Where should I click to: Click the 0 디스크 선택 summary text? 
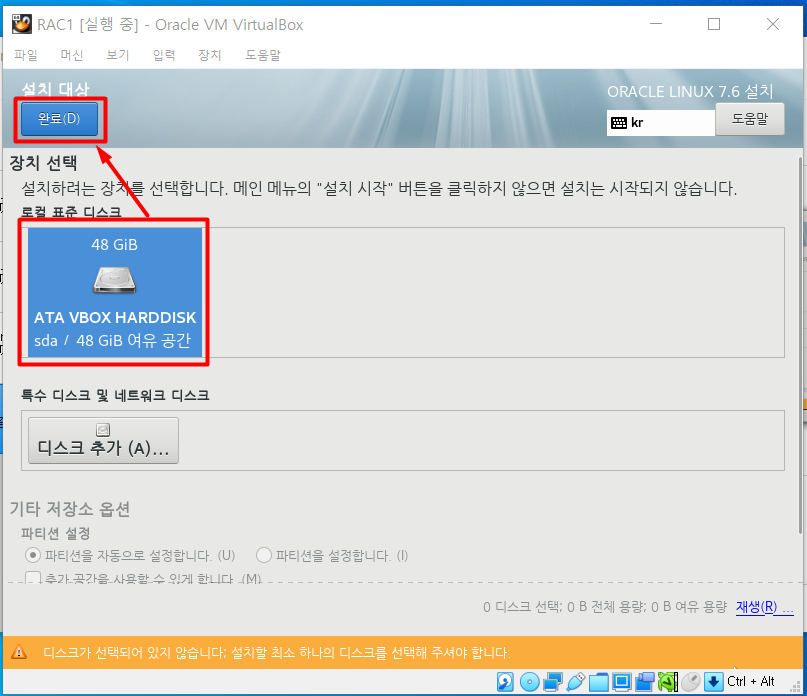coord(605,607)
